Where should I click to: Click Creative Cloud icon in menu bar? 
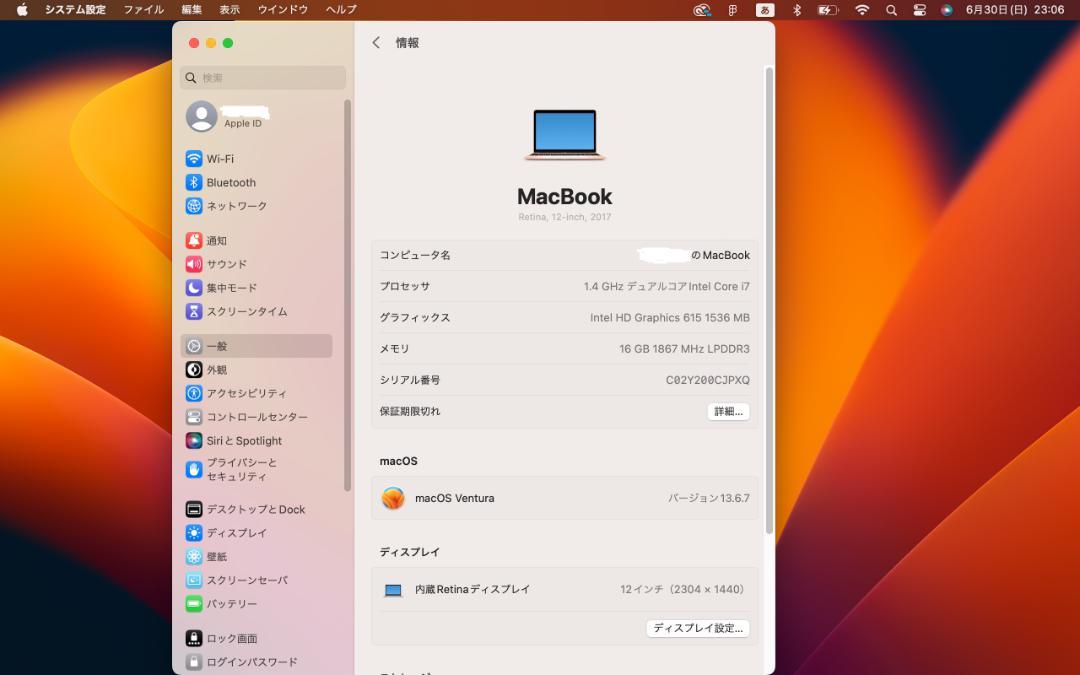pyautogui.click(x=702, y=10)
